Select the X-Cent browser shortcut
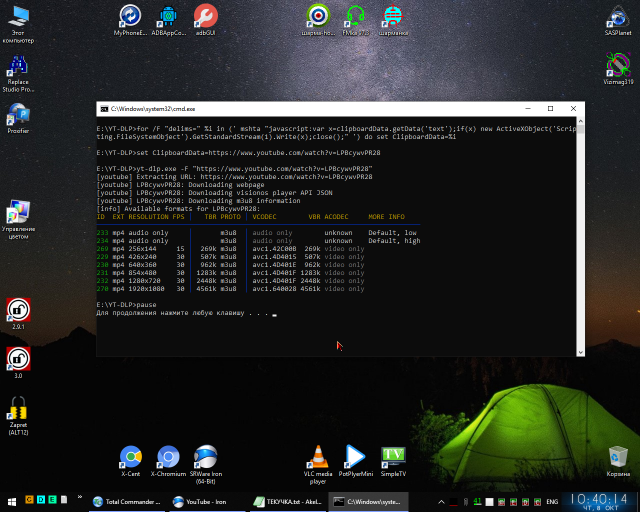 [131, 461]
